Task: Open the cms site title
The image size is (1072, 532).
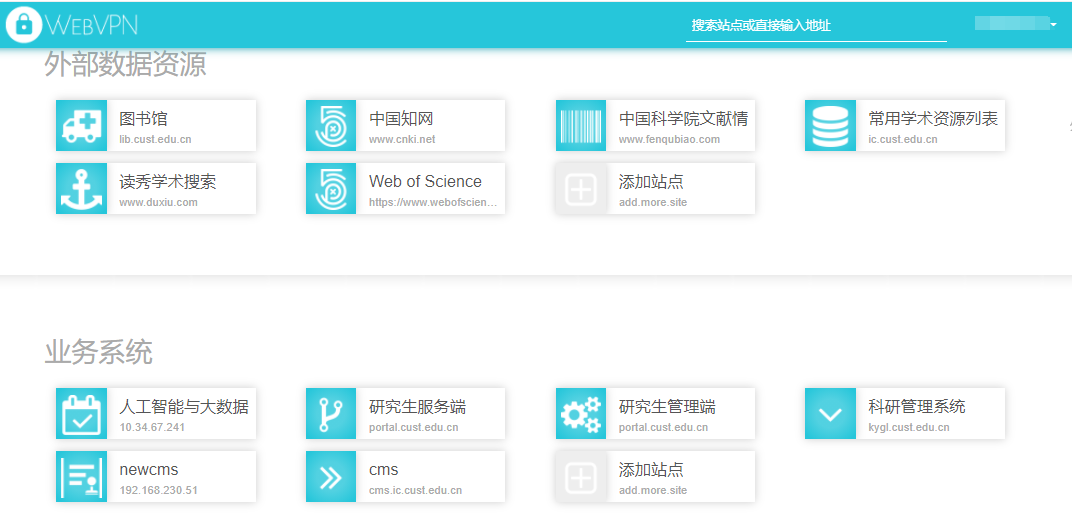Action: point(384,470)
